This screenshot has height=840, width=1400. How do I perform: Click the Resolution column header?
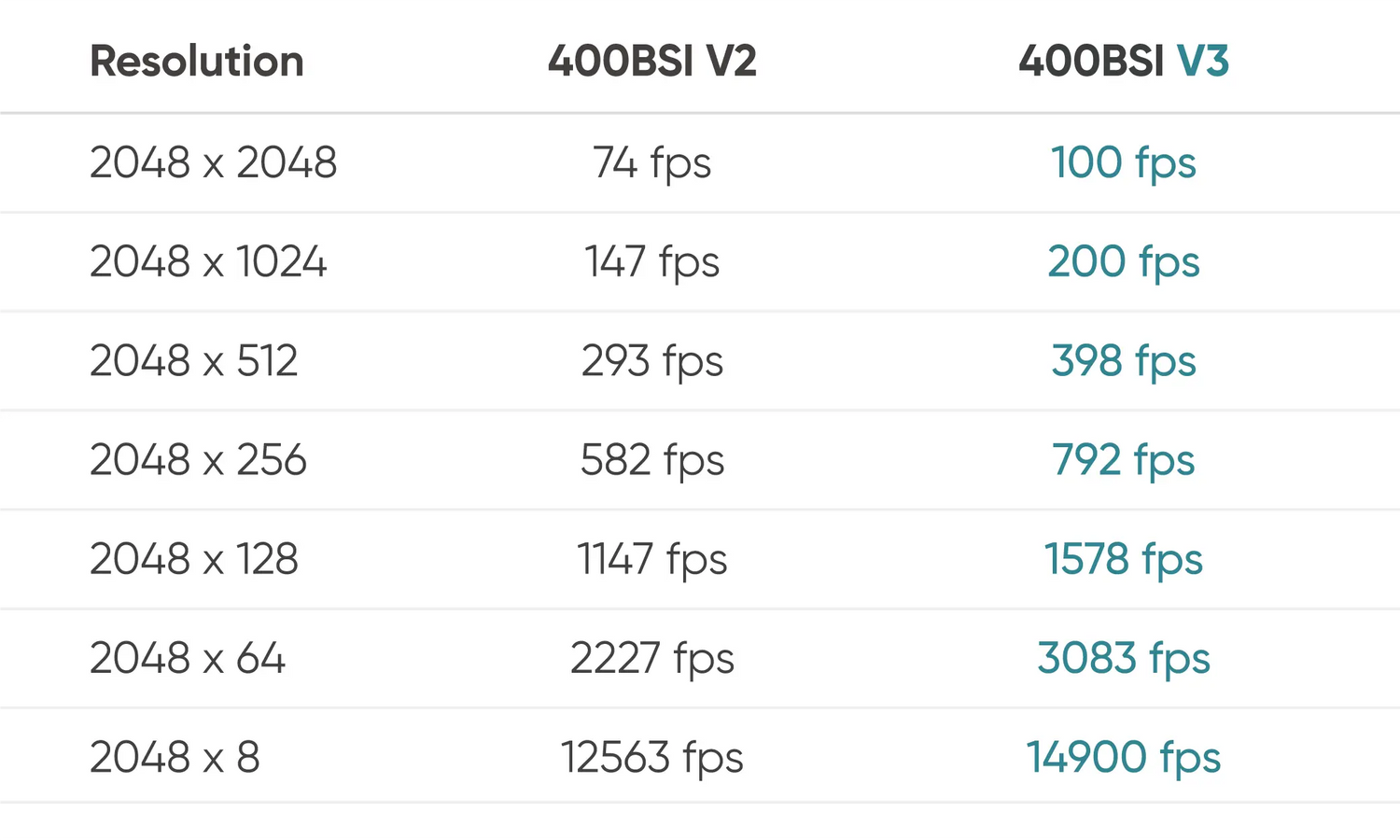[x=197, y=62]
